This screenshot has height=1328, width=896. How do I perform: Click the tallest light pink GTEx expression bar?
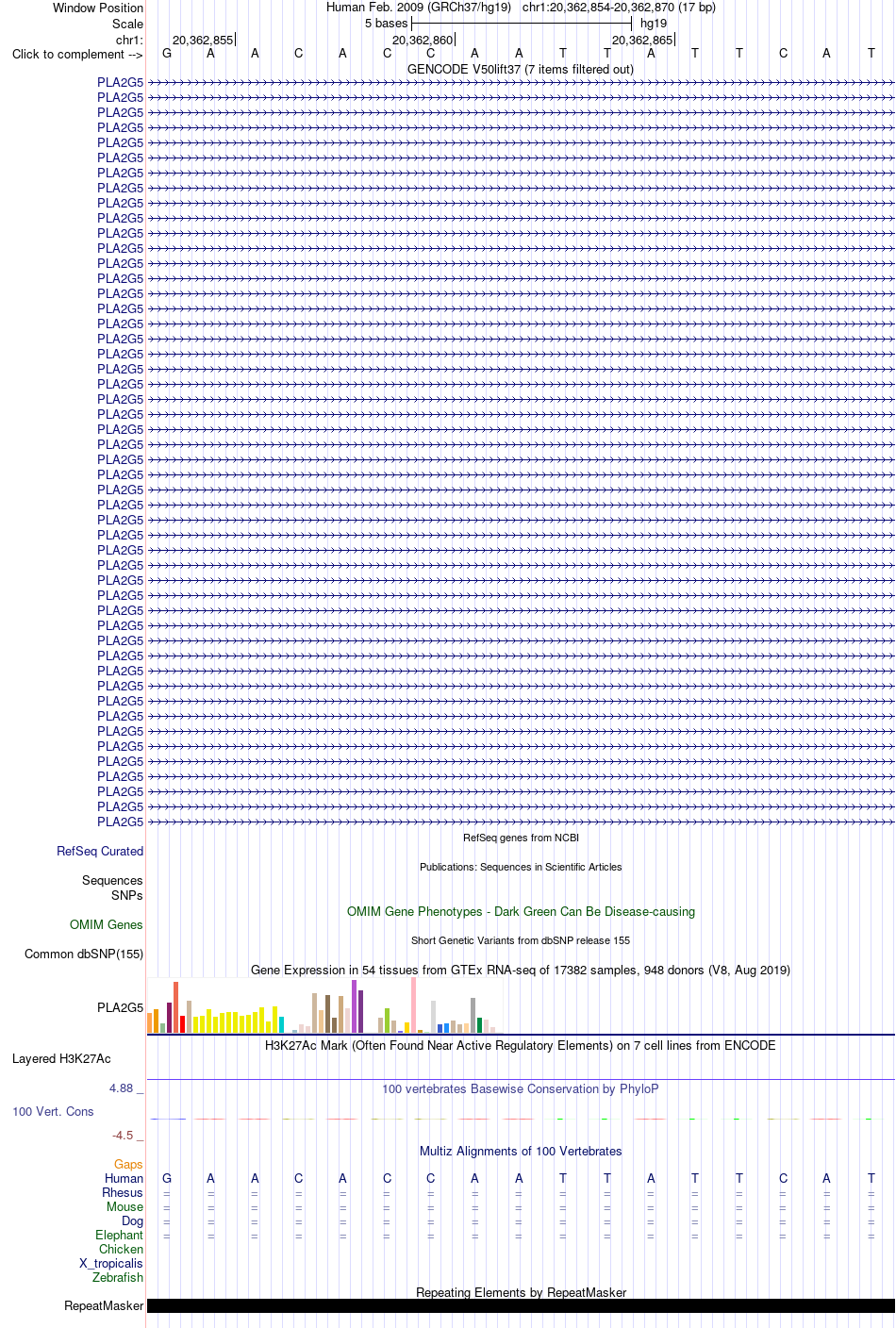pyautogui.click(x=413, y=1005)
